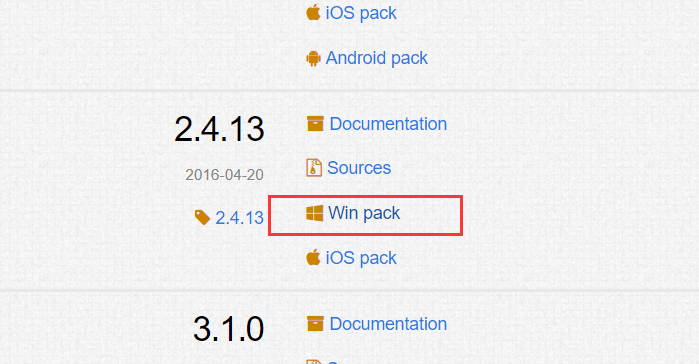Click the Android robot icon
This screenshot has height=364, width=699.
[313, 58]
